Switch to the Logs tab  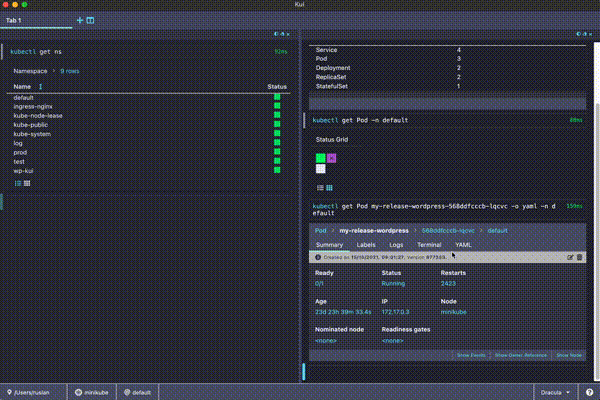(396, 244)
